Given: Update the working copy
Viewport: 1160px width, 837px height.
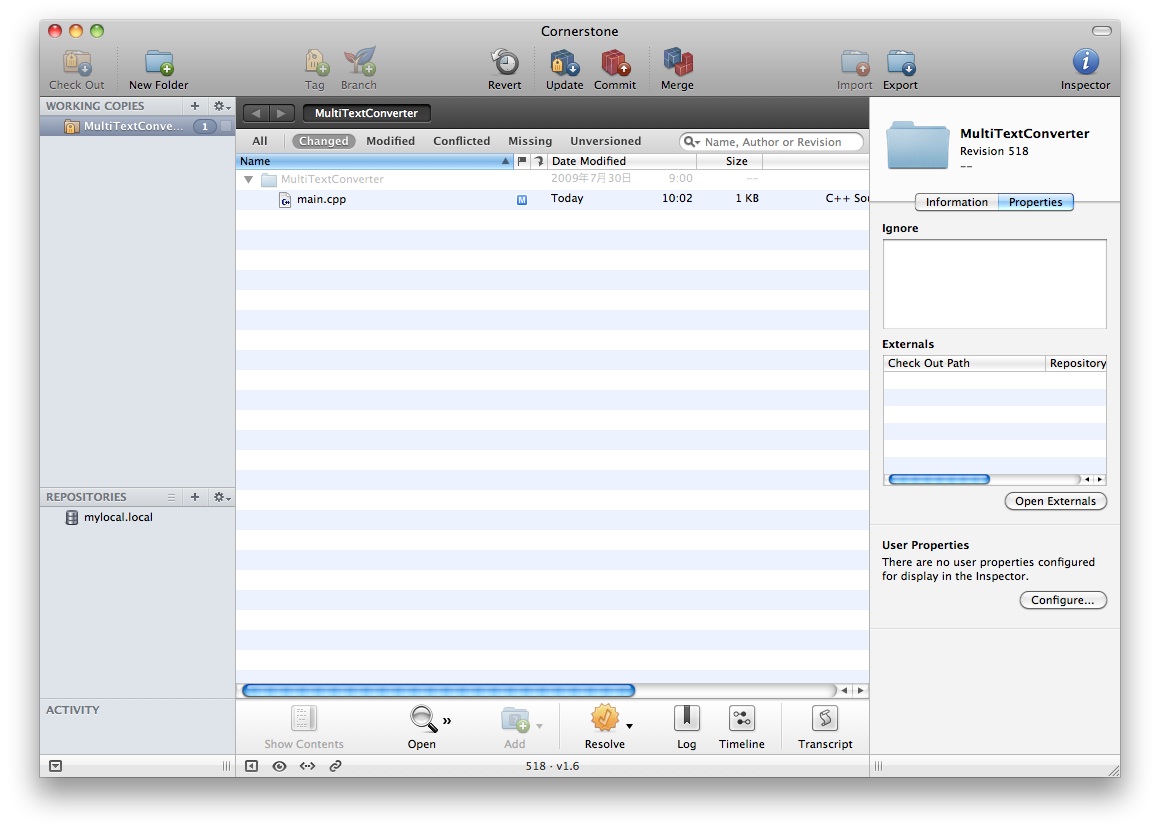Looking at the screenshot, I should 564,64.
